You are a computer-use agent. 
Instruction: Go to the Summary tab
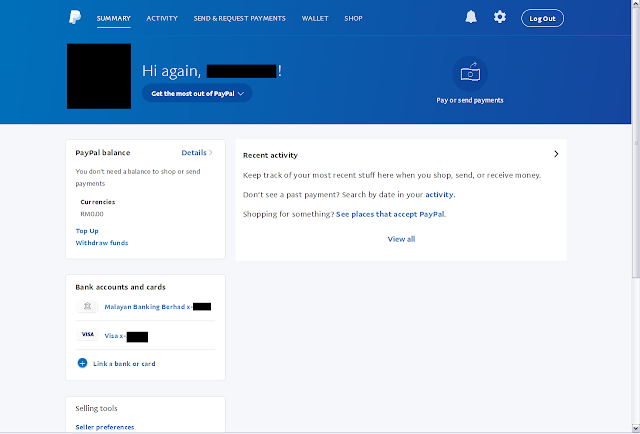(x=113, y=18)
